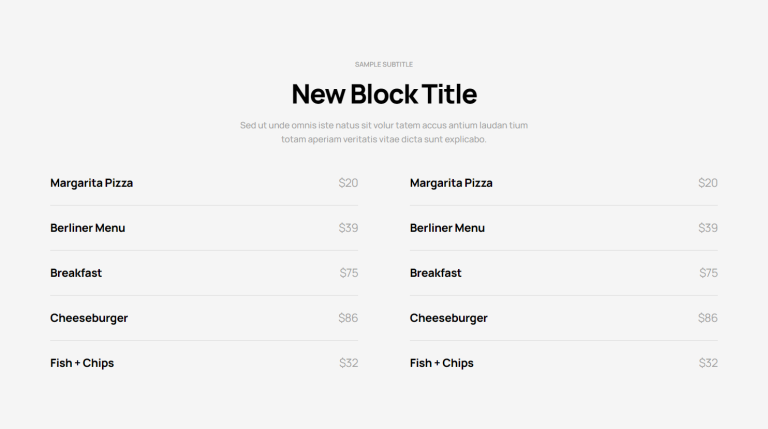Click the $32 price in the left column
Viewport: 768px width, 429px height.
point(349,363)
